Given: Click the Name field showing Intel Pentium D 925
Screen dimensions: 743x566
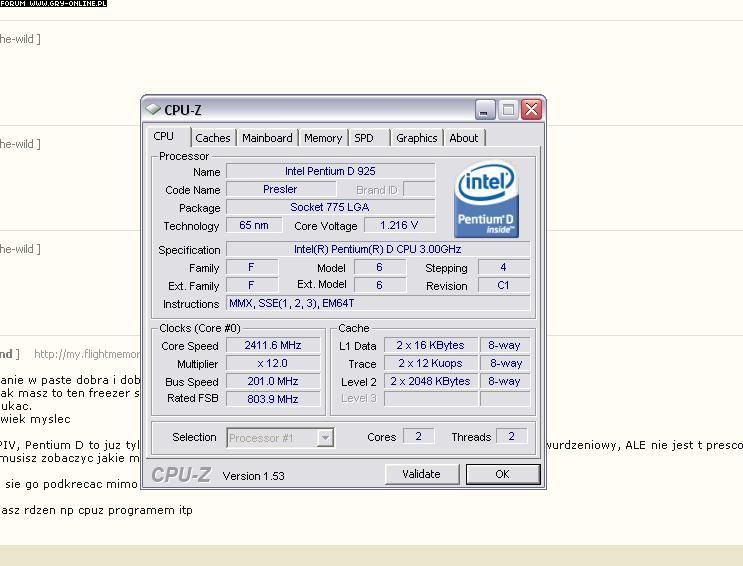Looking at the screenshot, I should point(330,172).
